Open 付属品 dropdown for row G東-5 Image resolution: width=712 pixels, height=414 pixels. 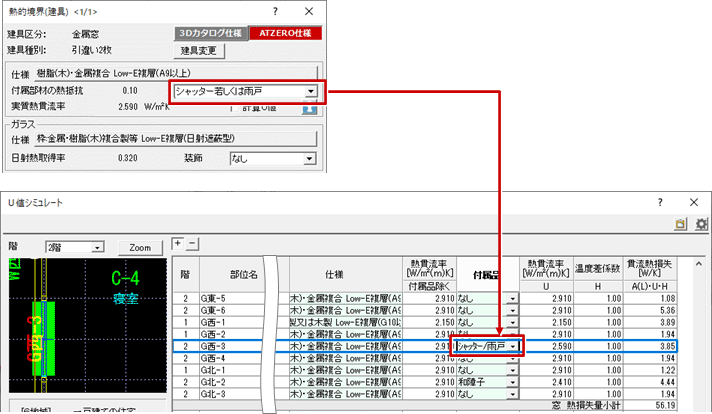click(513, 299)
